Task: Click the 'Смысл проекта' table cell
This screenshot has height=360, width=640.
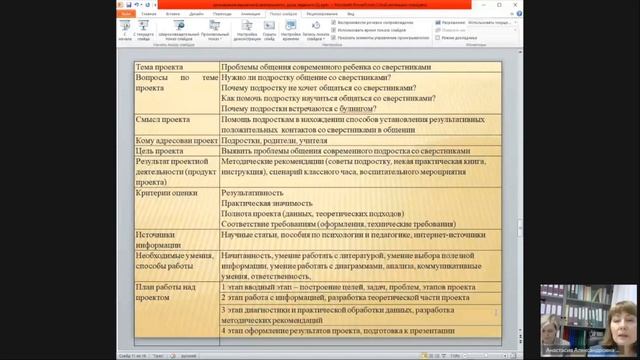Action: (177, 124)
